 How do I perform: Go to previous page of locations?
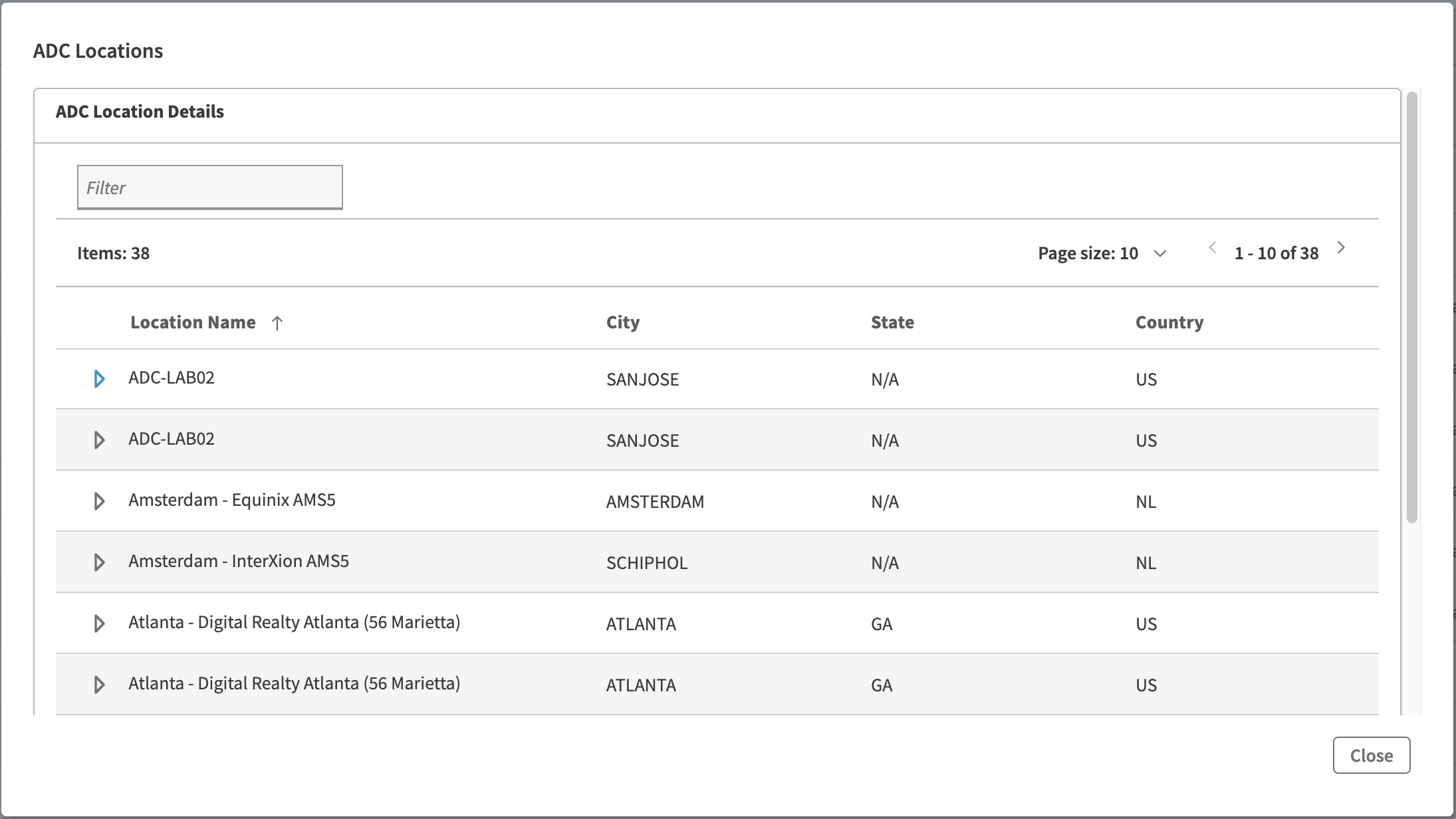[x=1213, y=248]
